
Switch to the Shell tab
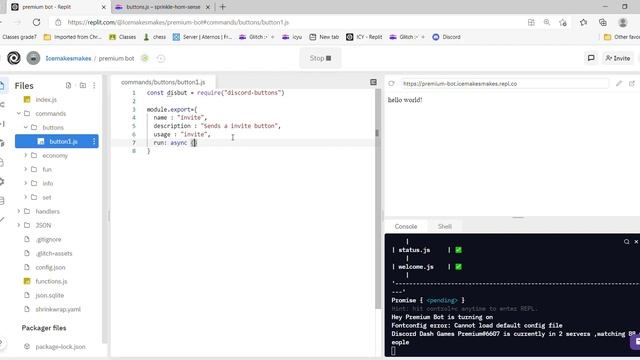pyautogui.click(x=444, y=227)
